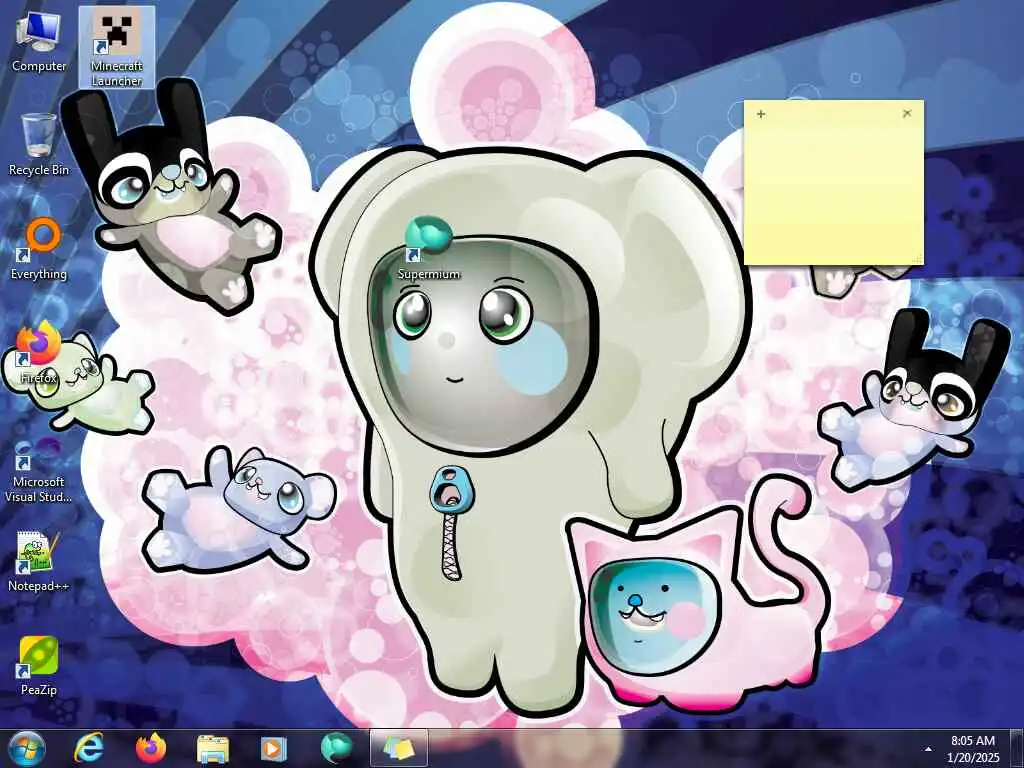
Task: Select the Notepad++ desktop shortcut
Action: pyautogui.click(x=39, y=562)
